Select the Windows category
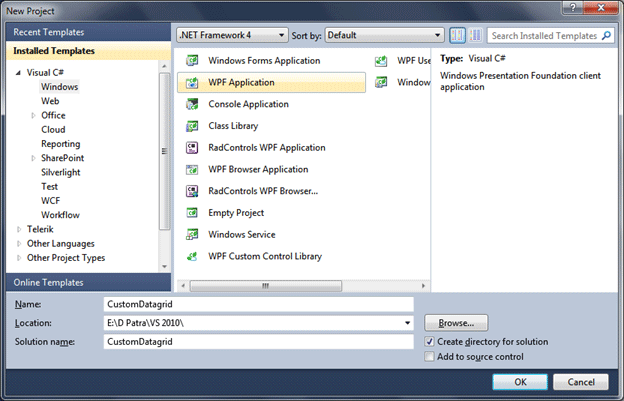The height and width of the screenshot is (401, 624). click(x=59, y=87)
